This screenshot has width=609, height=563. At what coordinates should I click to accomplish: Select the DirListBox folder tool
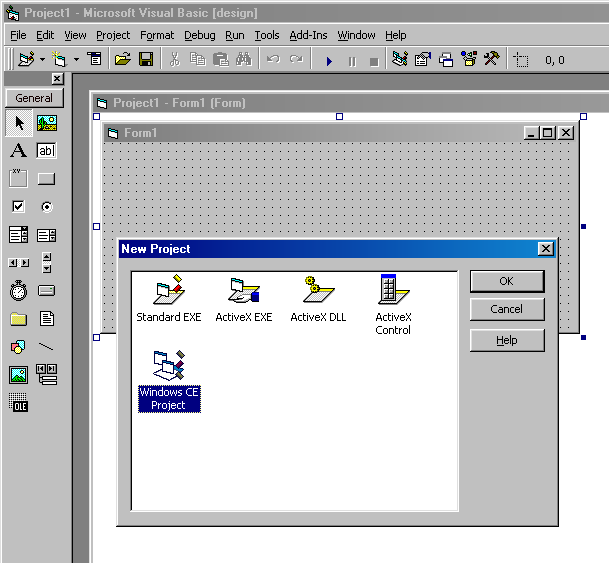tap(18, 319)
